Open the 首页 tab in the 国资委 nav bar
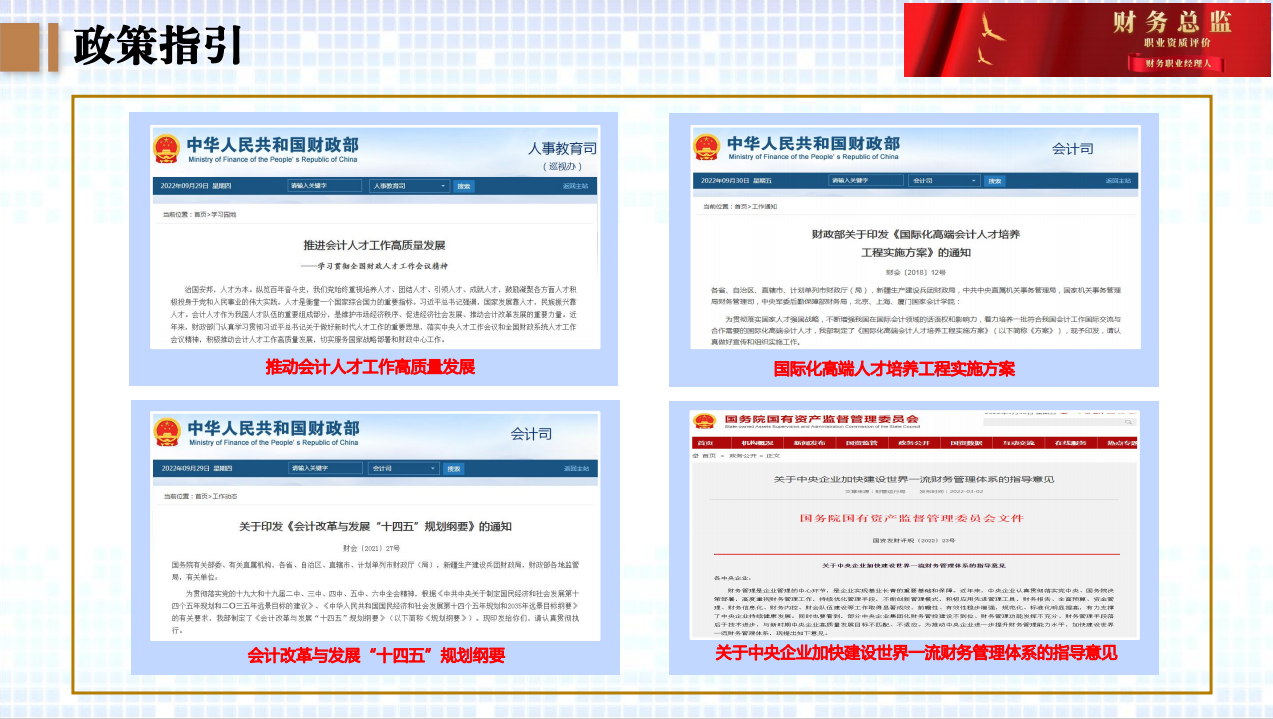The width and height of the screenshot is (1273, 719). click(x=706, y=442)
